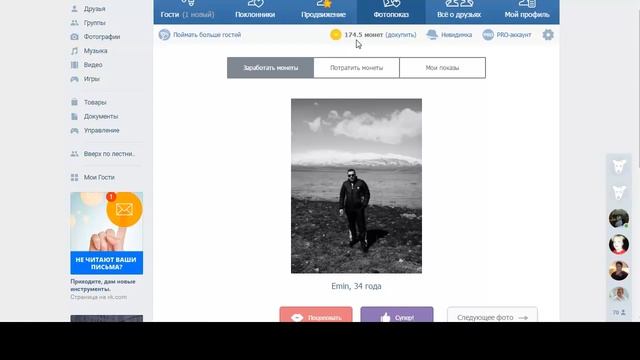Open the Гости tab

pos(187,12)
